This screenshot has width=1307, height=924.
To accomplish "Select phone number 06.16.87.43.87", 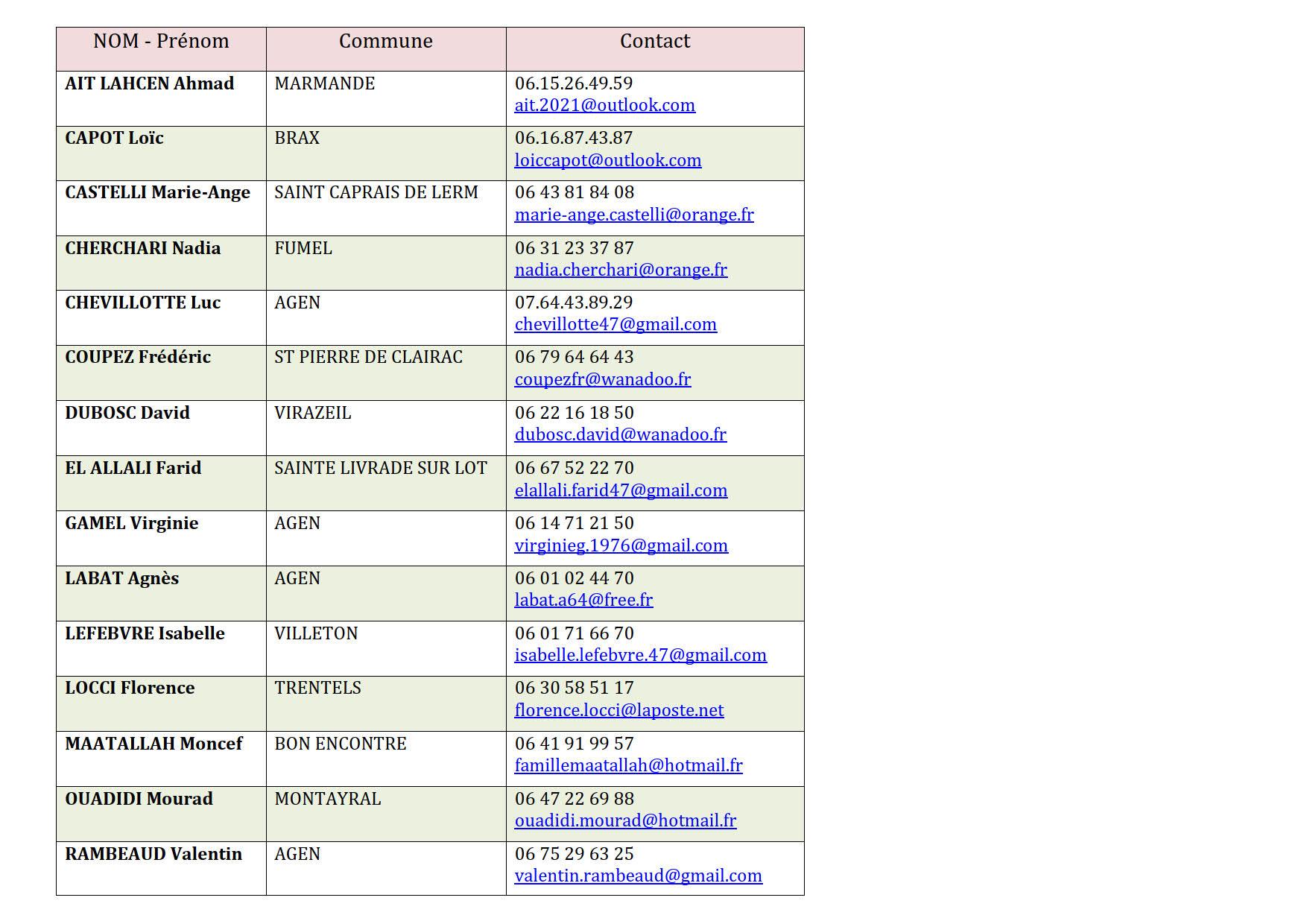I will tap(573, 138).
